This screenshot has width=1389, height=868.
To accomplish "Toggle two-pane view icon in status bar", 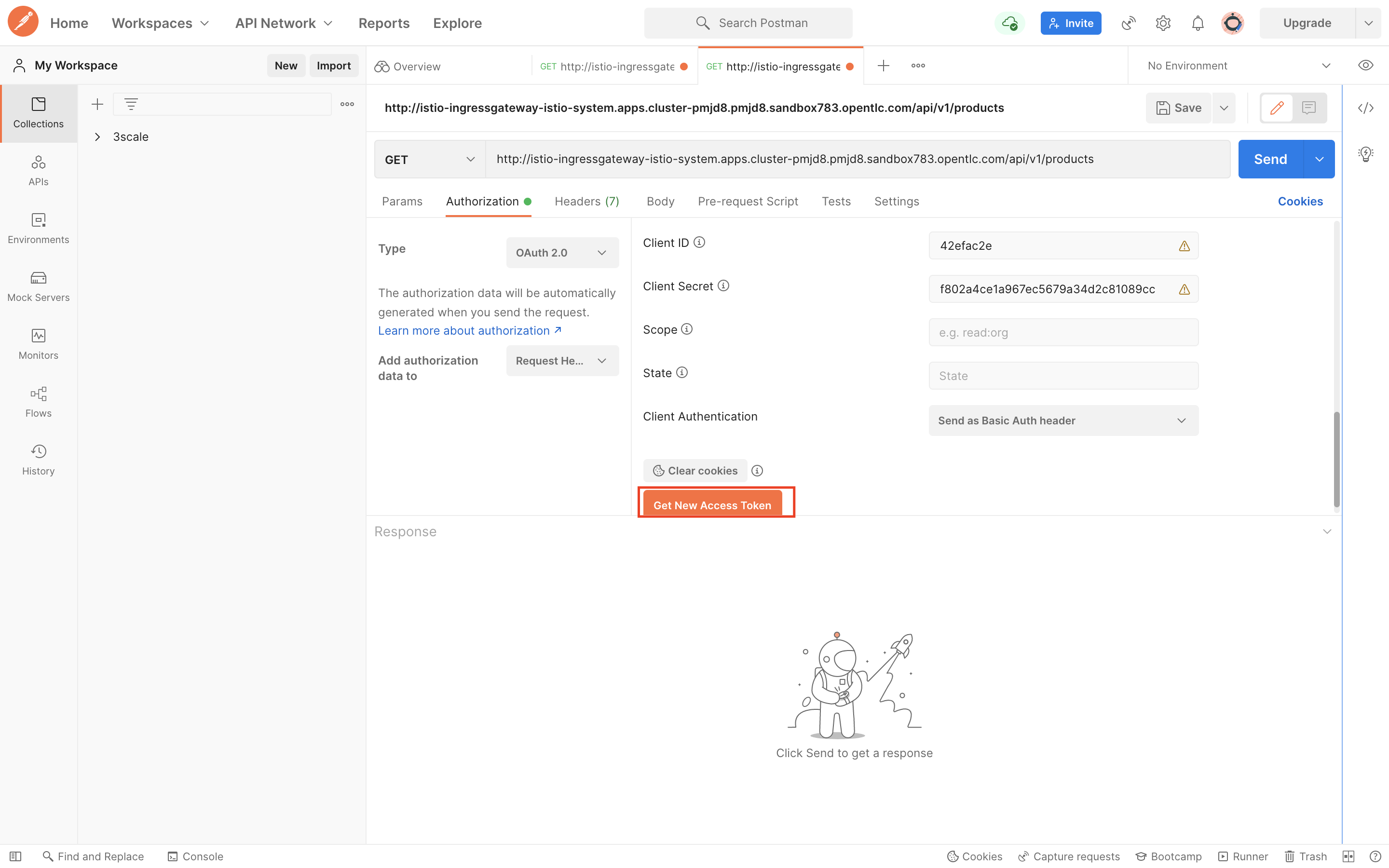I will click(1348, 856).
